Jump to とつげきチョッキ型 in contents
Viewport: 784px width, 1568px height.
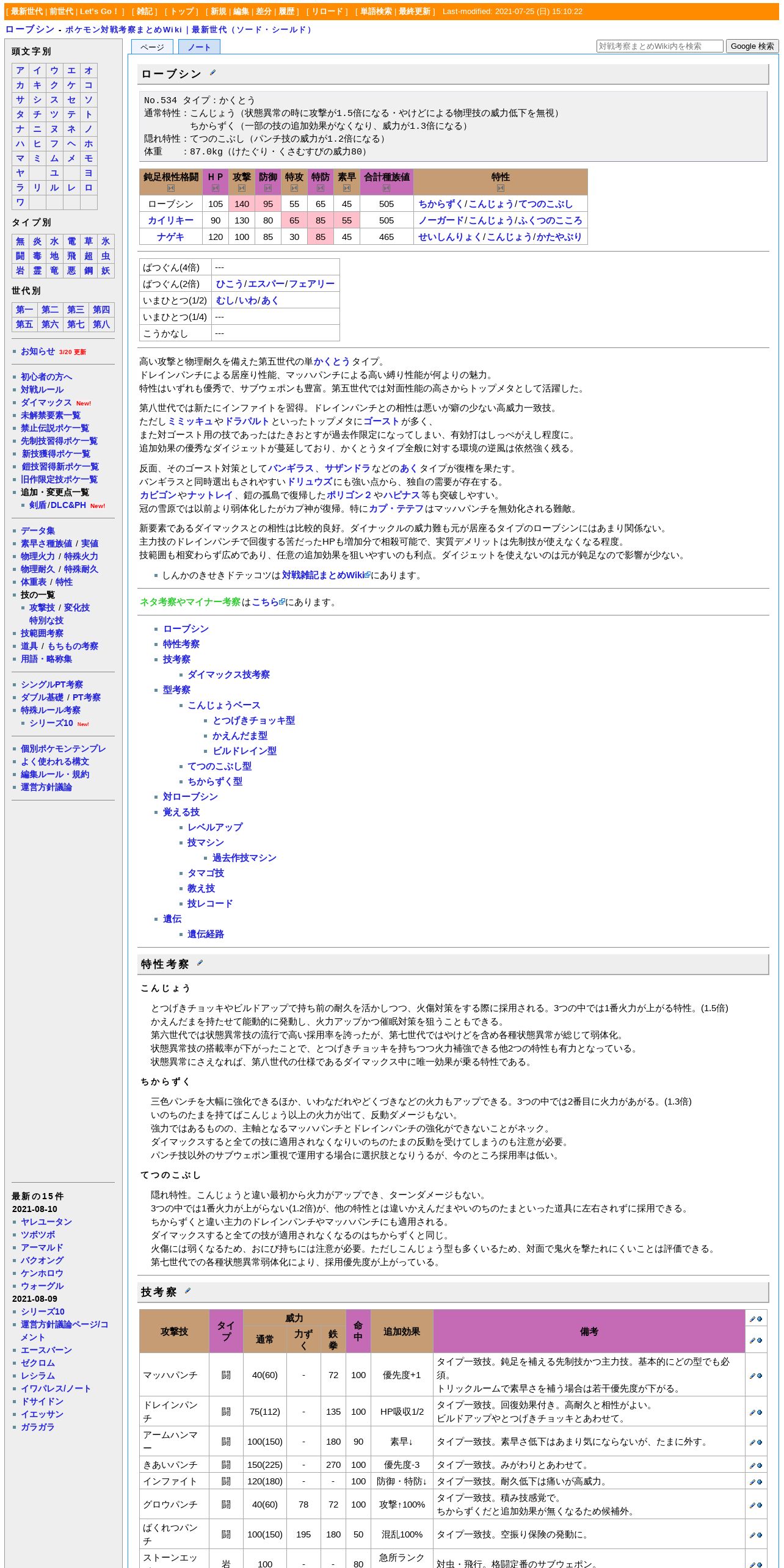click(x=254, y=720)
